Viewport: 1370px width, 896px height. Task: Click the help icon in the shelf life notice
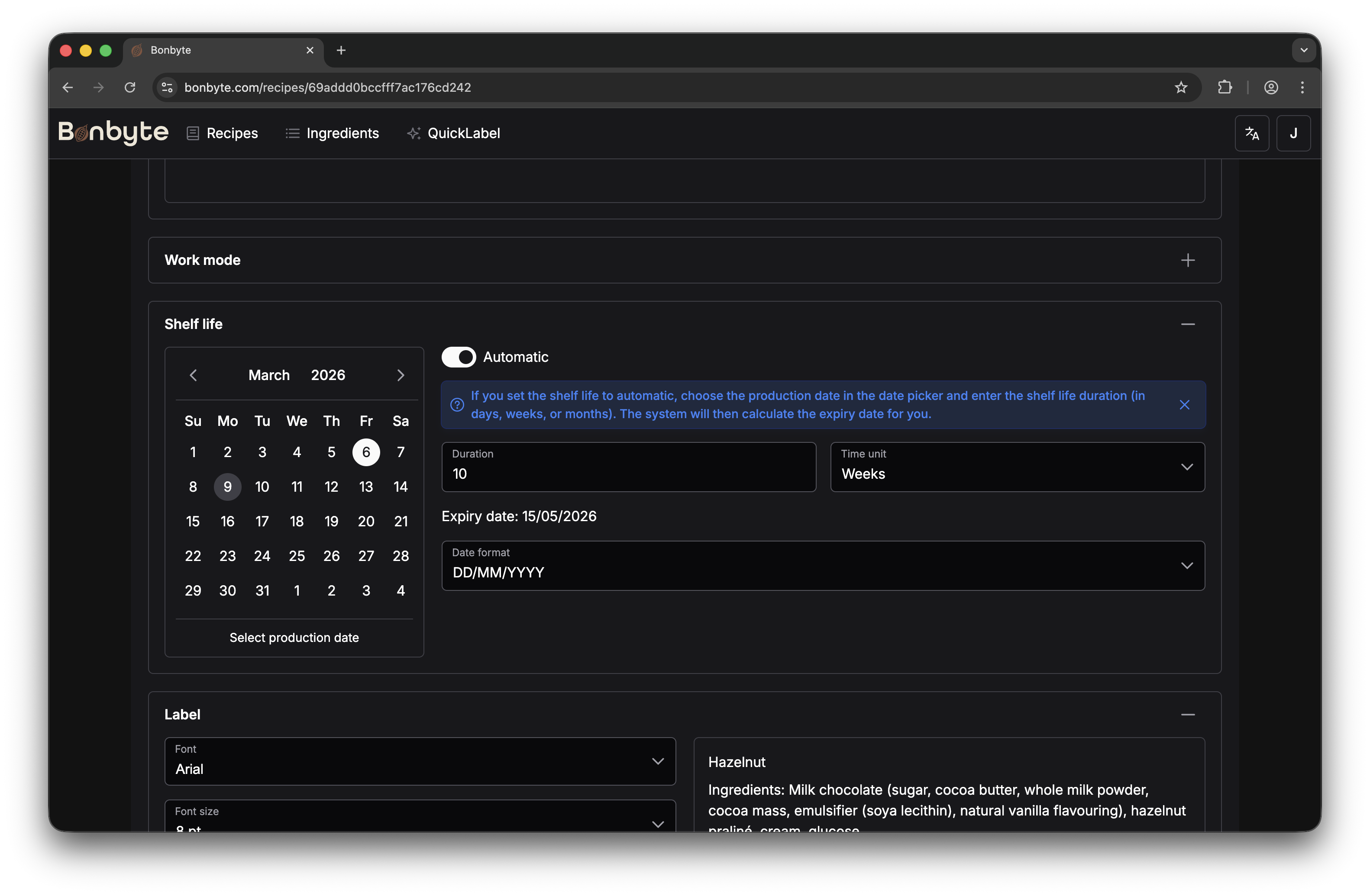point(456,405)
